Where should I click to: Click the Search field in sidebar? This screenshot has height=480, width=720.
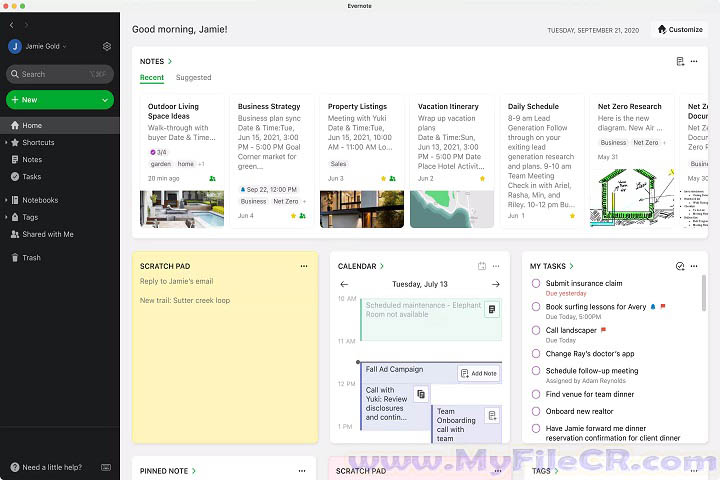[60, 74]
